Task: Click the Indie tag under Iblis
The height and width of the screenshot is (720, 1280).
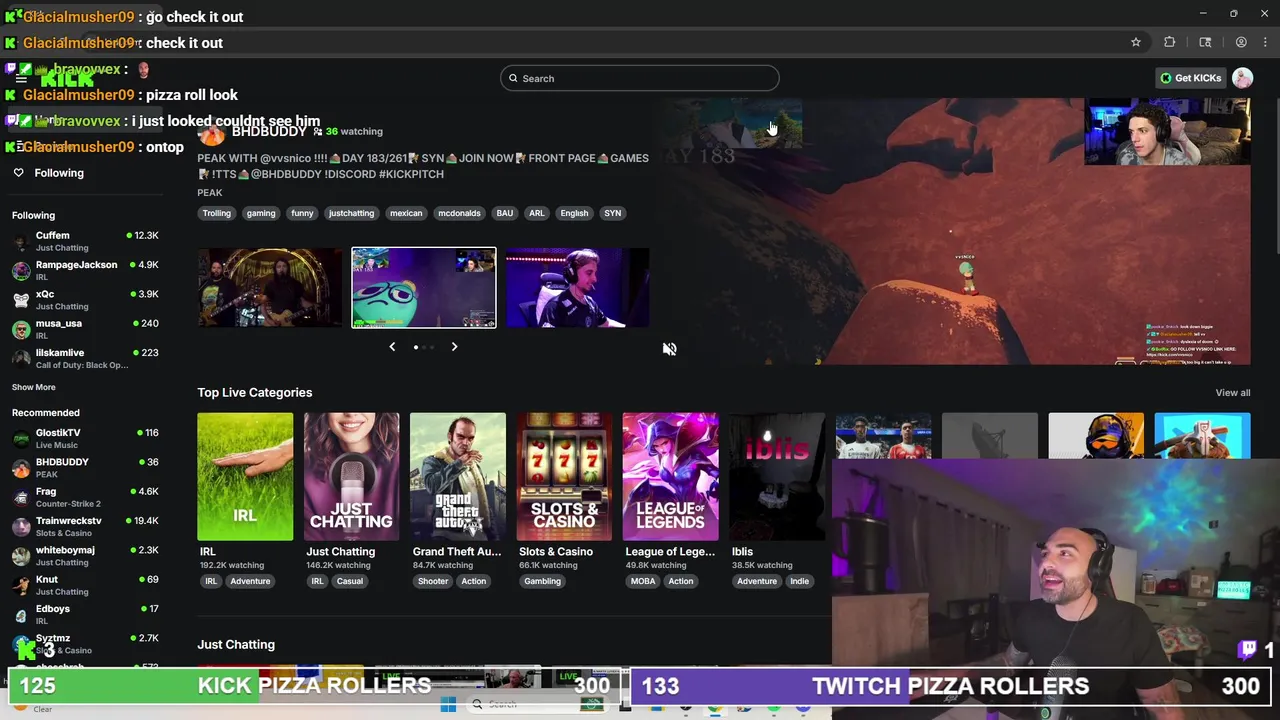Action: 800,581
